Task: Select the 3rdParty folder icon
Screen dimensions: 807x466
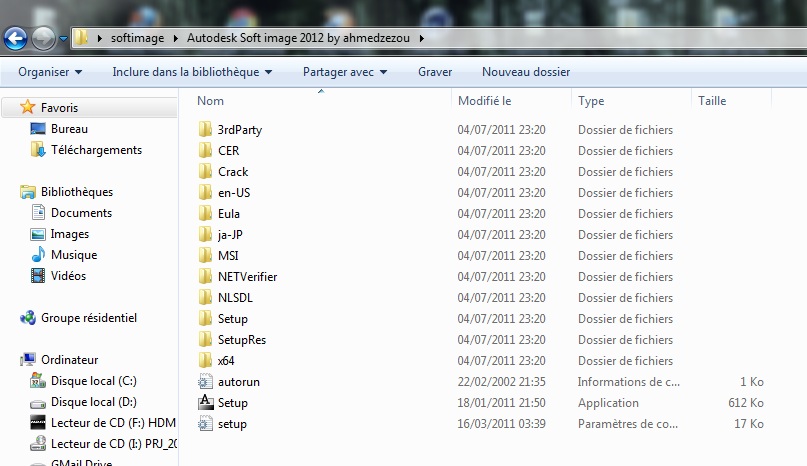Action: coord(205,129)
